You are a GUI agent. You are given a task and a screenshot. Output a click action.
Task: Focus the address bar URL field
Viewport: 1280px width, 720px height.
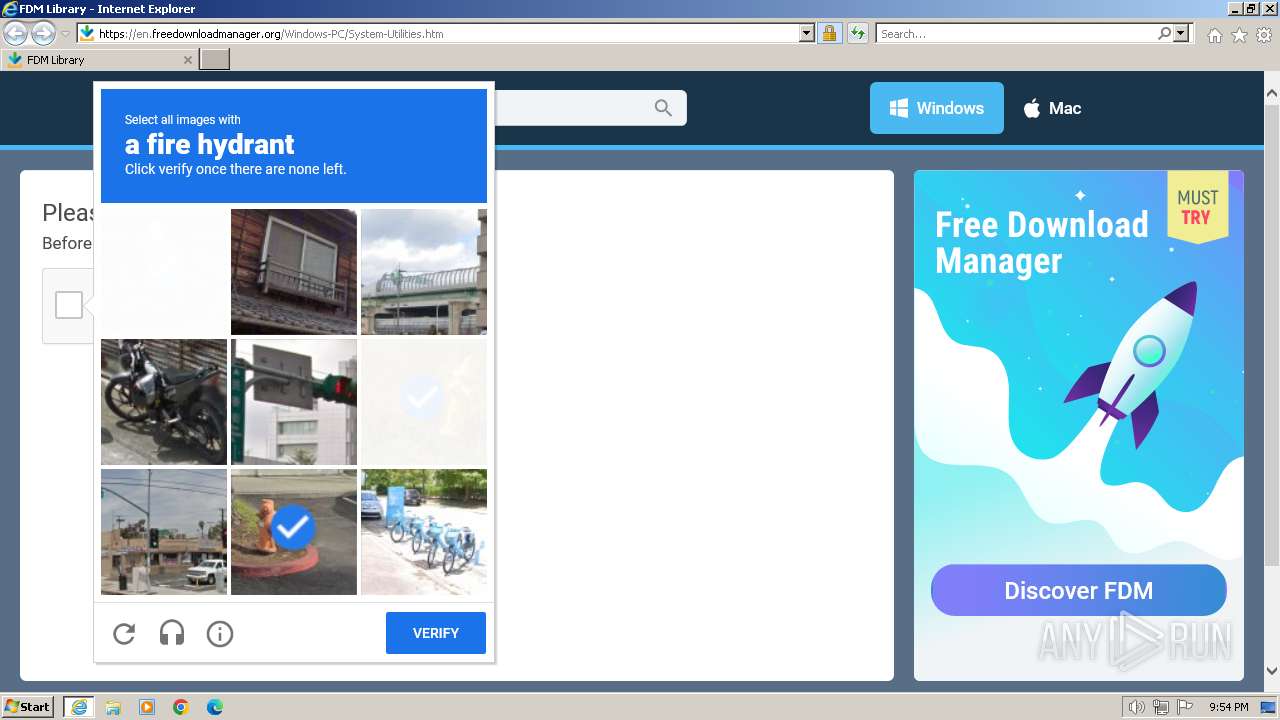click(447, 33)
